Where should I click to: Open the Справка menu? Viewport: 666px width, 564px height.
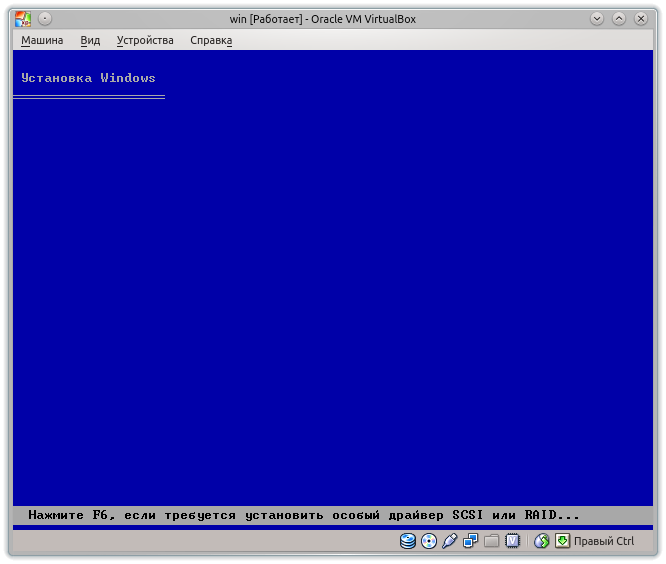tap(211, 40)
